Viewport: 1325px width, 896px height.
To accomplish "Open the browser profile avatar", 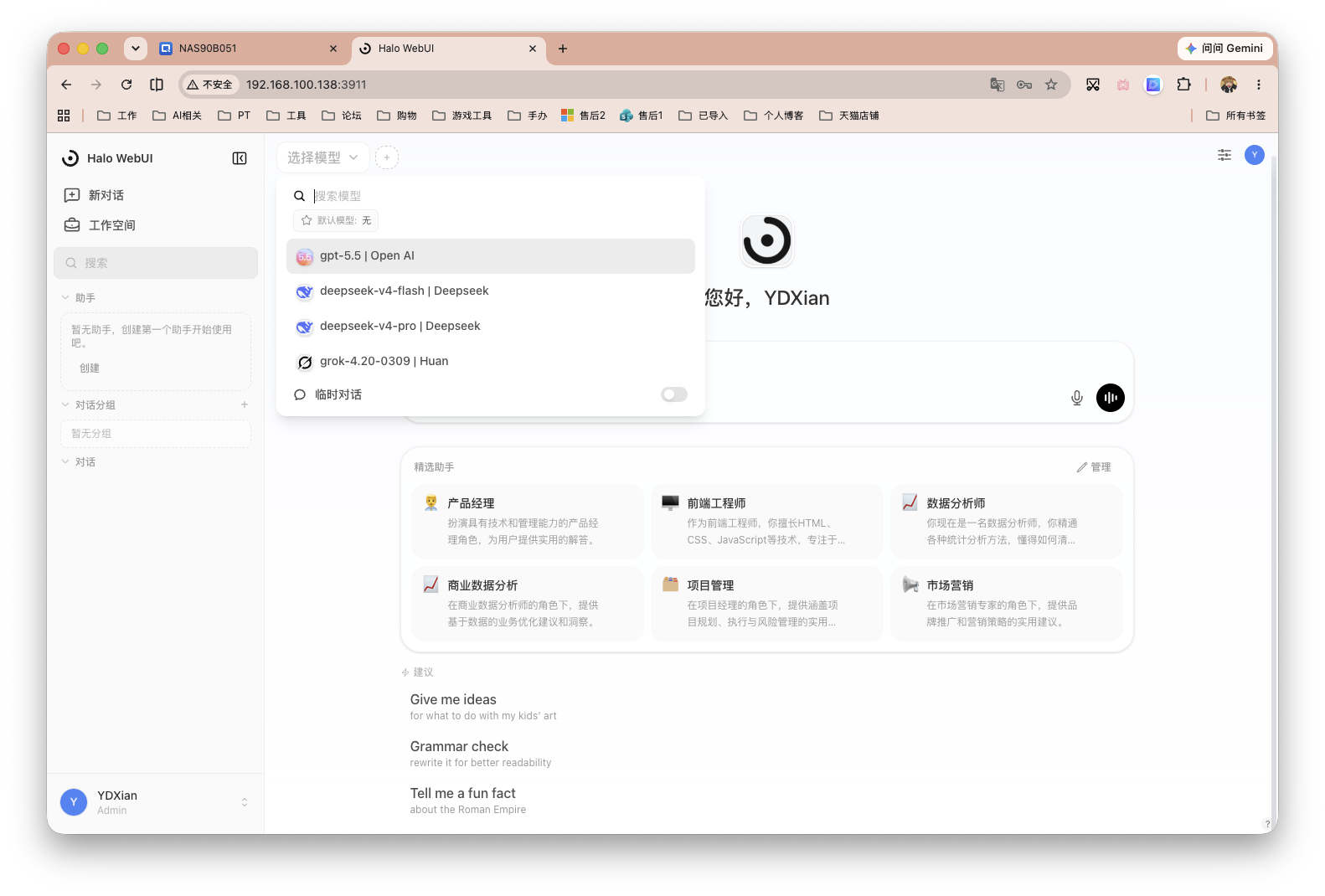I will click(1229, 85).
